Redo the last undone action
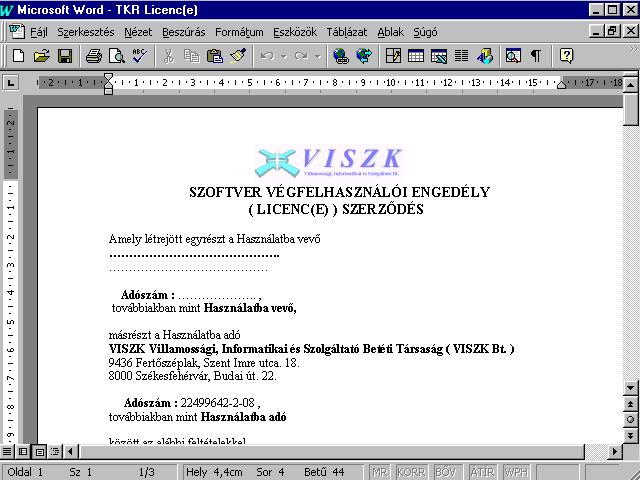The height and width of the screenshot is (480, 640). click(x=301, y=56)
